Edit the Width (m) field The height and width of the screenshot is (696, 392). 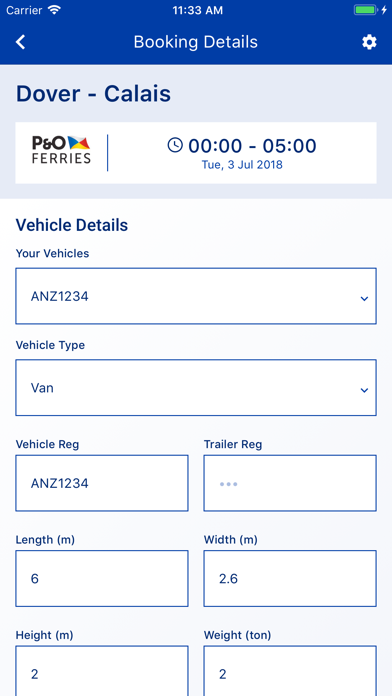tap(290, 578)
